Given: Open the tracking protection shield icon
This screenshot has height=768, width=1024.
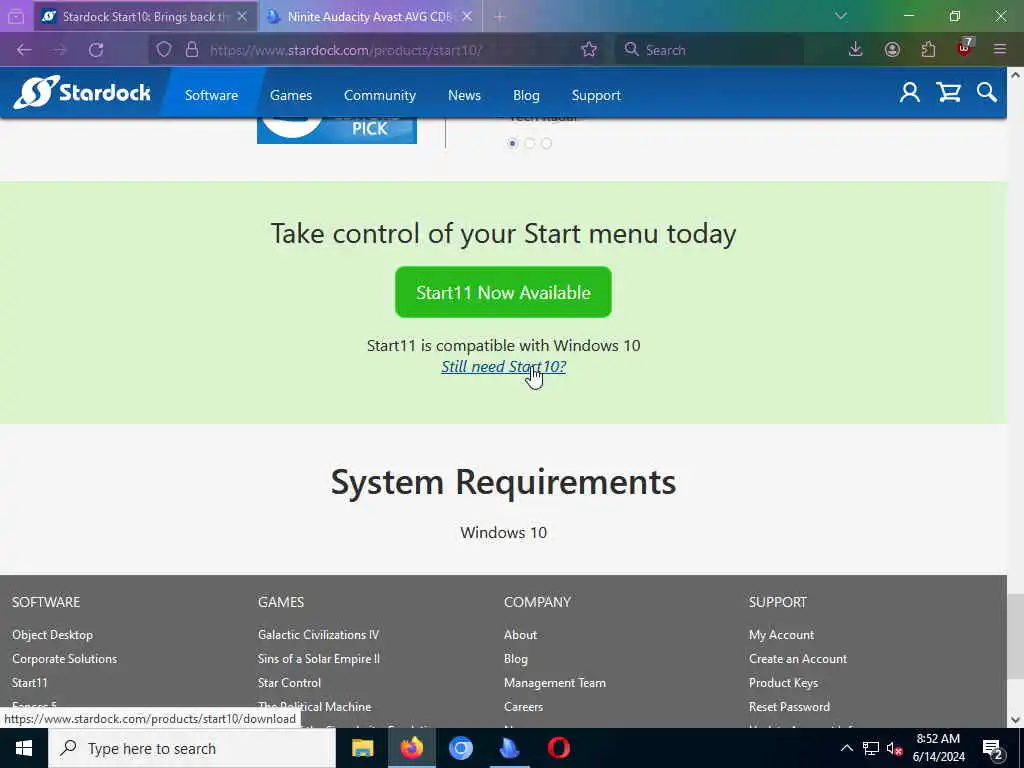Looking at the screenshot, I should click(x=164, y=50).
